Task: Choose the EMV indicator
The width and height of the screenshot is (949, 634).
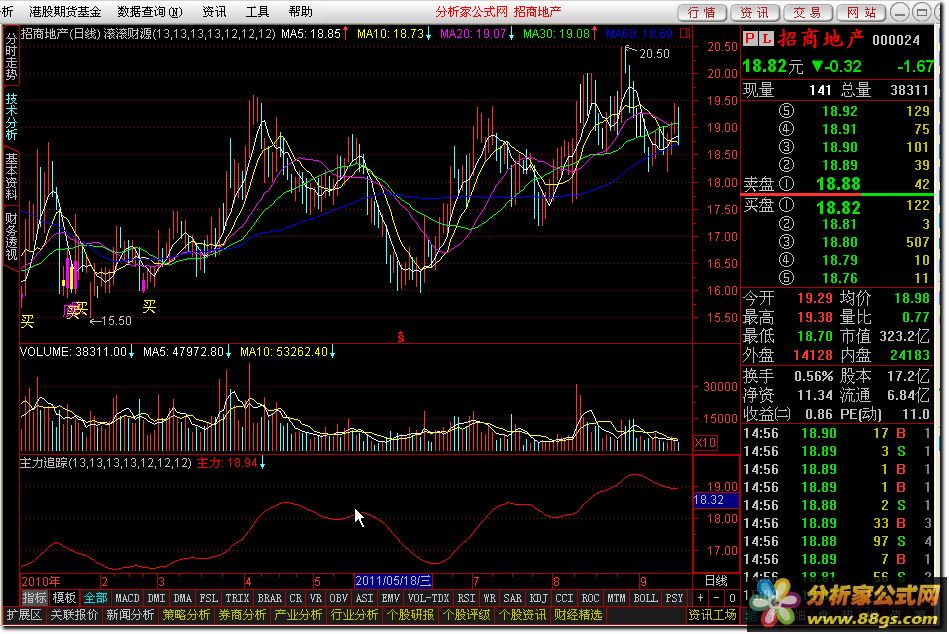Action: pyautogui.click(x=390, y=598)
